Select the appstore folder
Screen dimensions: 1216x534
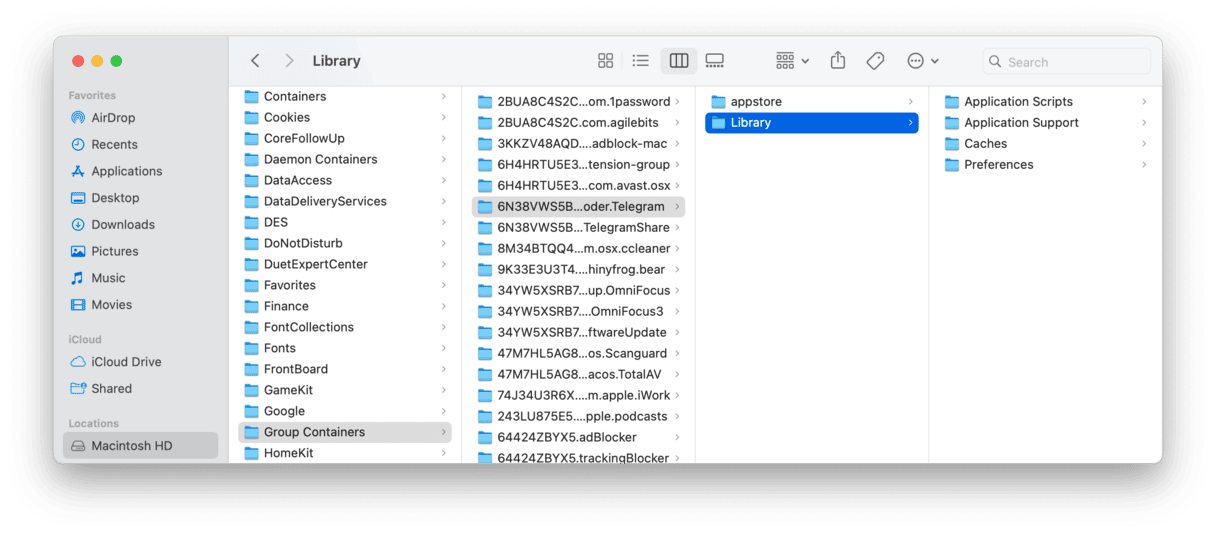[811, 102]
